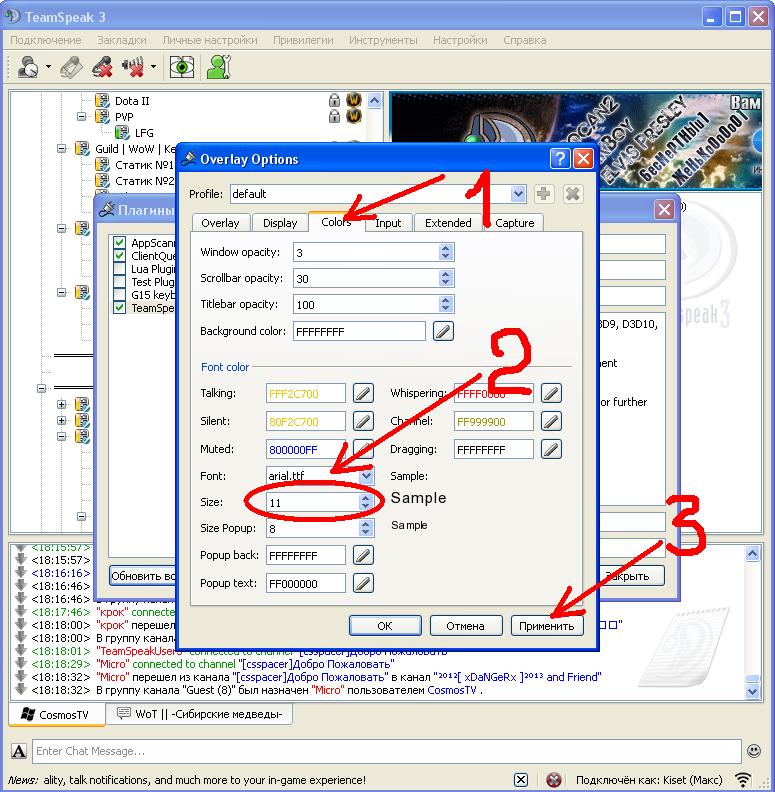This screenshot has width=775, height=792.
Task: Toggle the ClientQuery plugin checkbox
Action: point(119,256)
